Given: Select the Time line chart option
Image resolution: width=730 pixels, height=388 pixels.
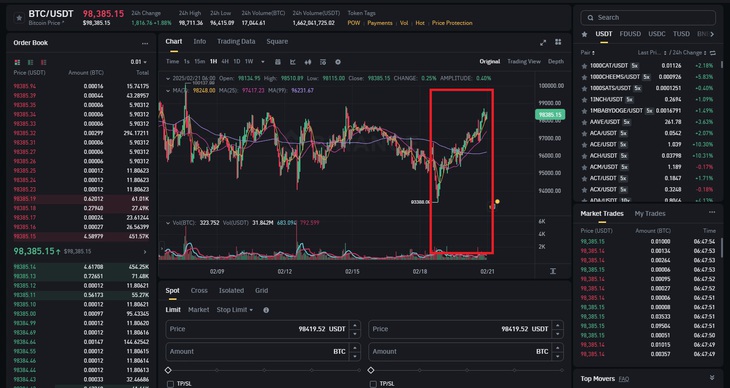Looking at the screenshot, I should (x=172, y=61).
